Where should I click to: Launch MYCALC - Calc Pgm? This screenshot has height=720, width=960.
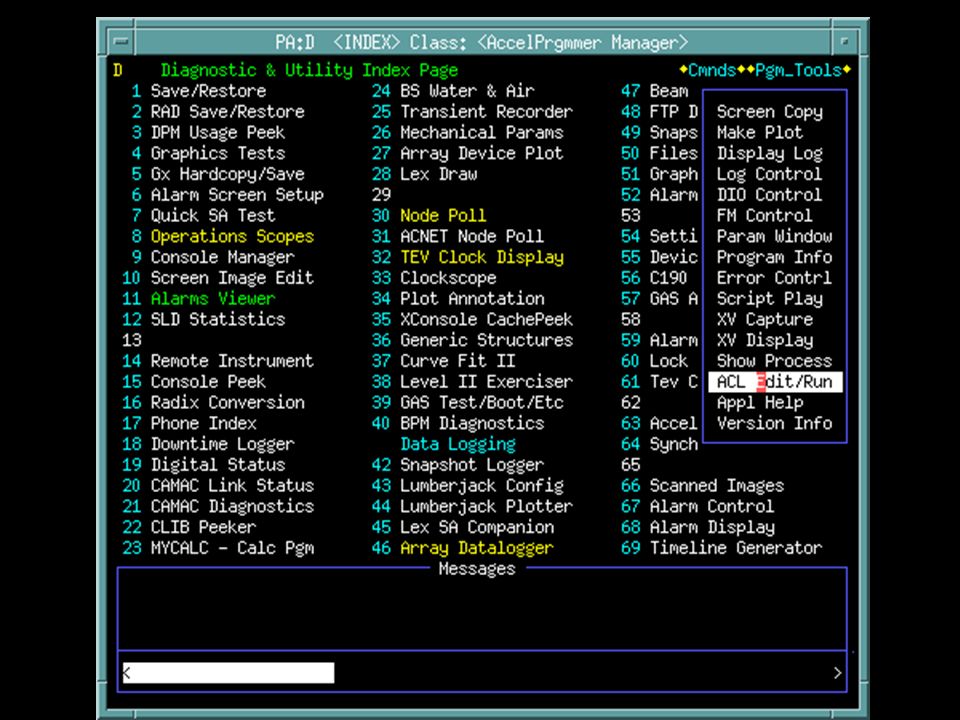[x=232, y=548]
